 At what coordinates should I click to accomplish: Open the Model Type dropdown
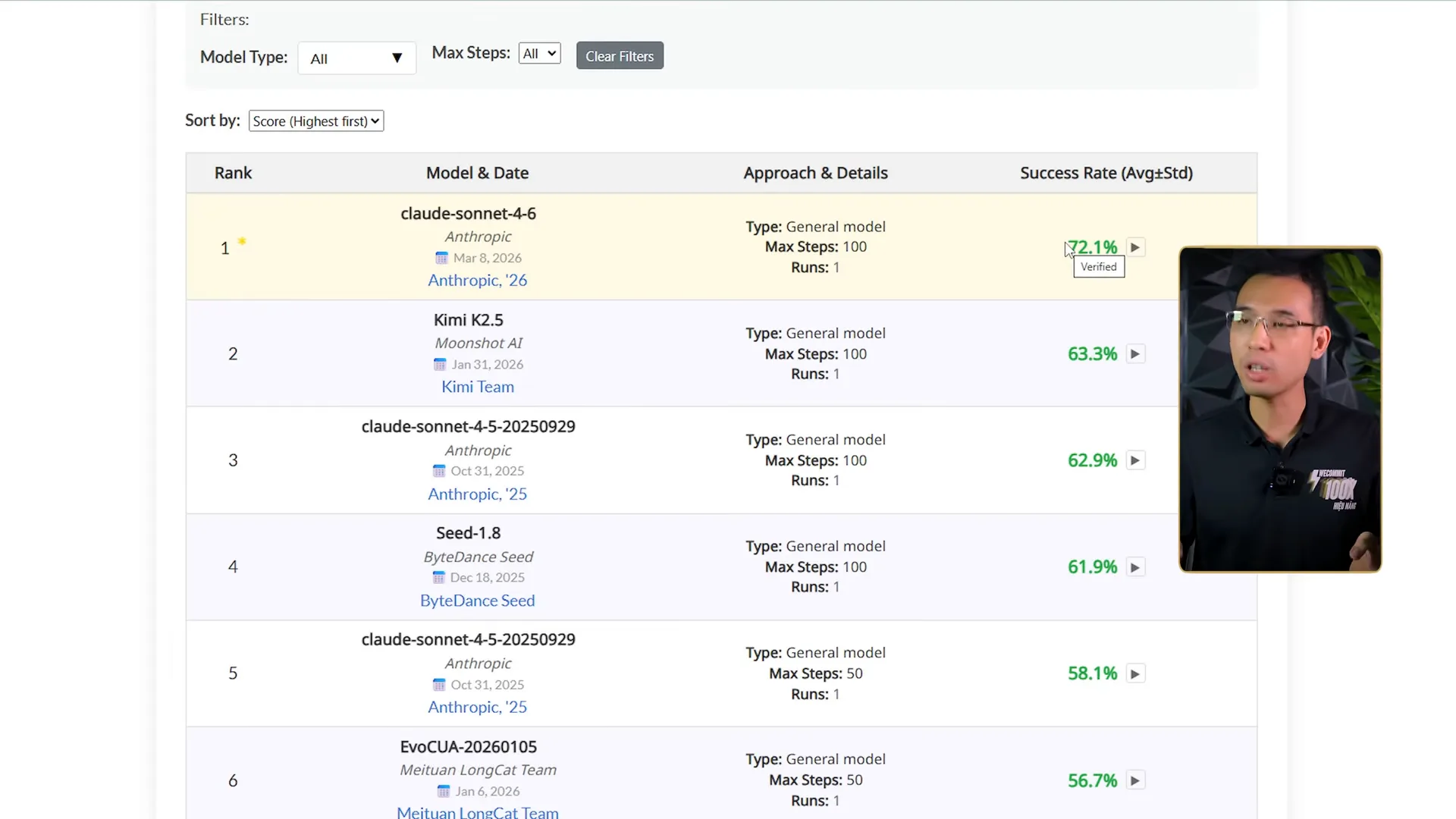tap(356, 58)
